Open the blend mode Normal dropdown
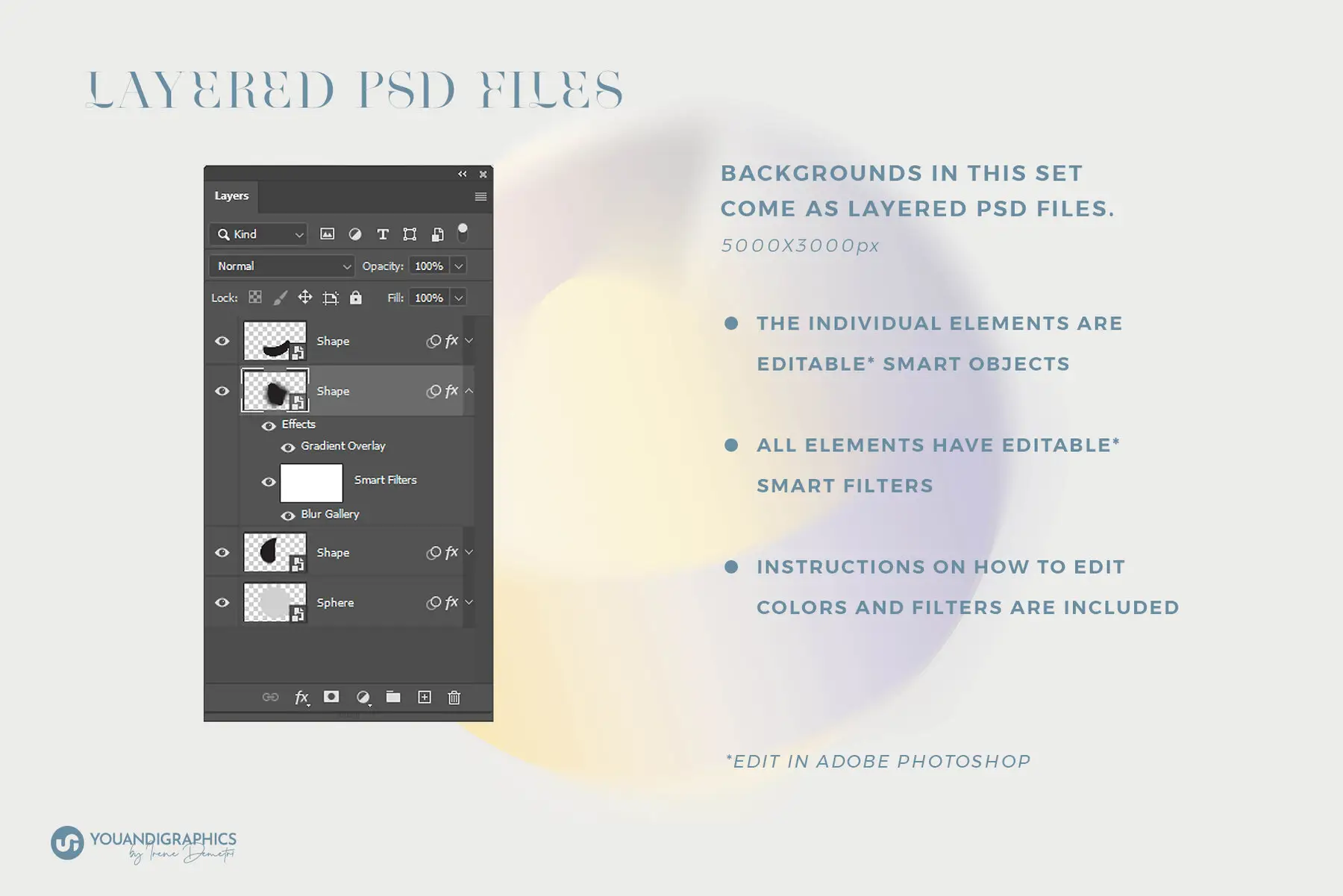 click(x=281, y=266)
